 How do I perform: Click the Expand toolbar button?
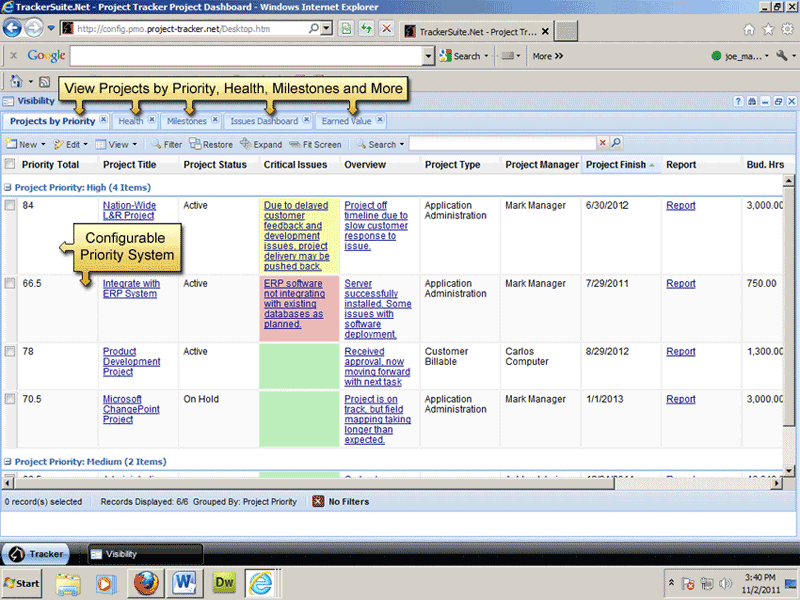click(261, 144)
